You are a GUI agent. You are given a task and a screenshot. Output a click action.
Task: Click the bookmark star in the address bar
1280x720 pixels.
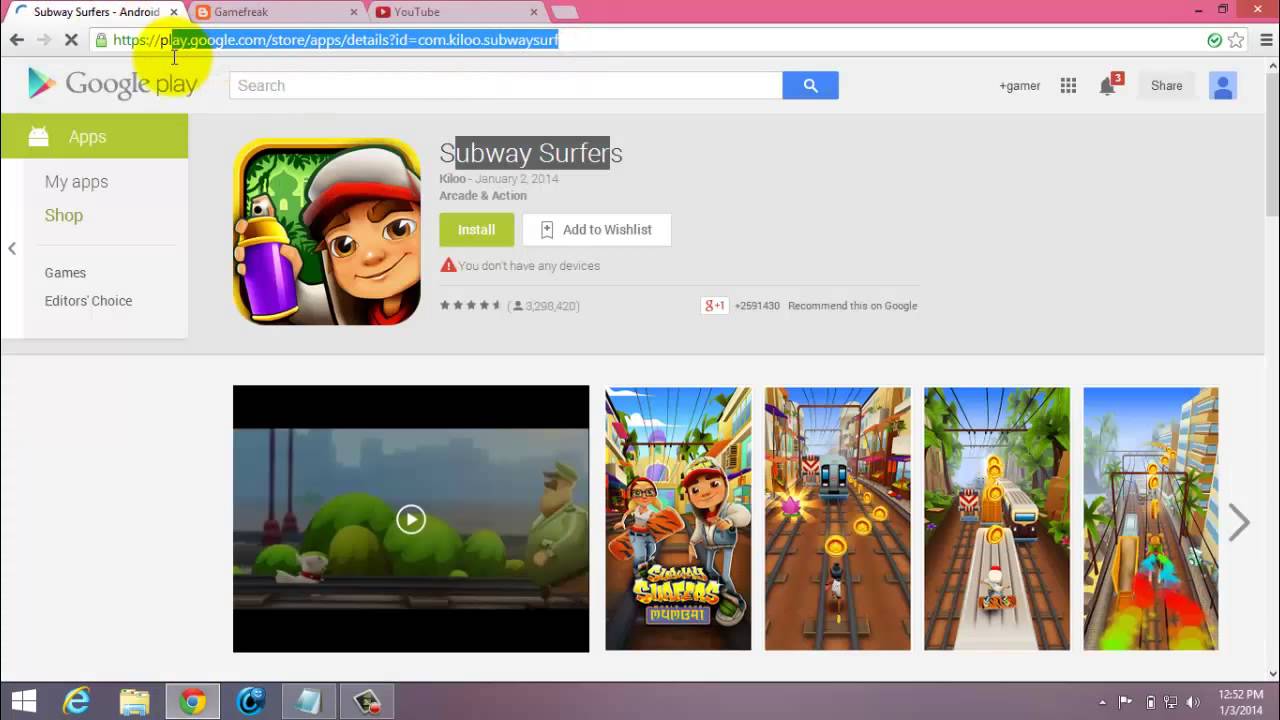click(x=1236, y=40)
